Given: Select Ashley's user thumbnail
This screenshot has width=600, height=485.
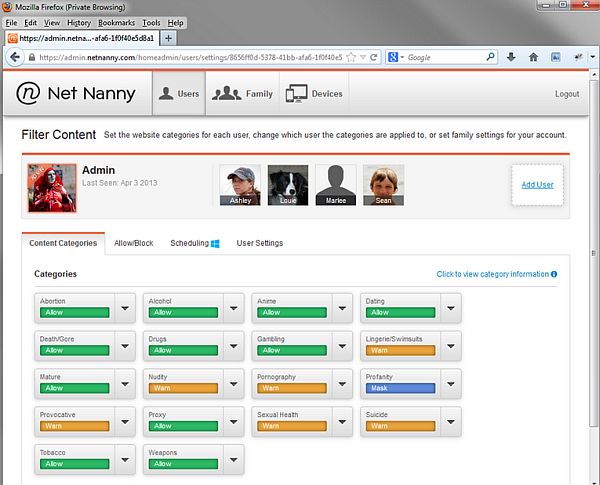Looking at the screenshot, I should tap(240, 185).
